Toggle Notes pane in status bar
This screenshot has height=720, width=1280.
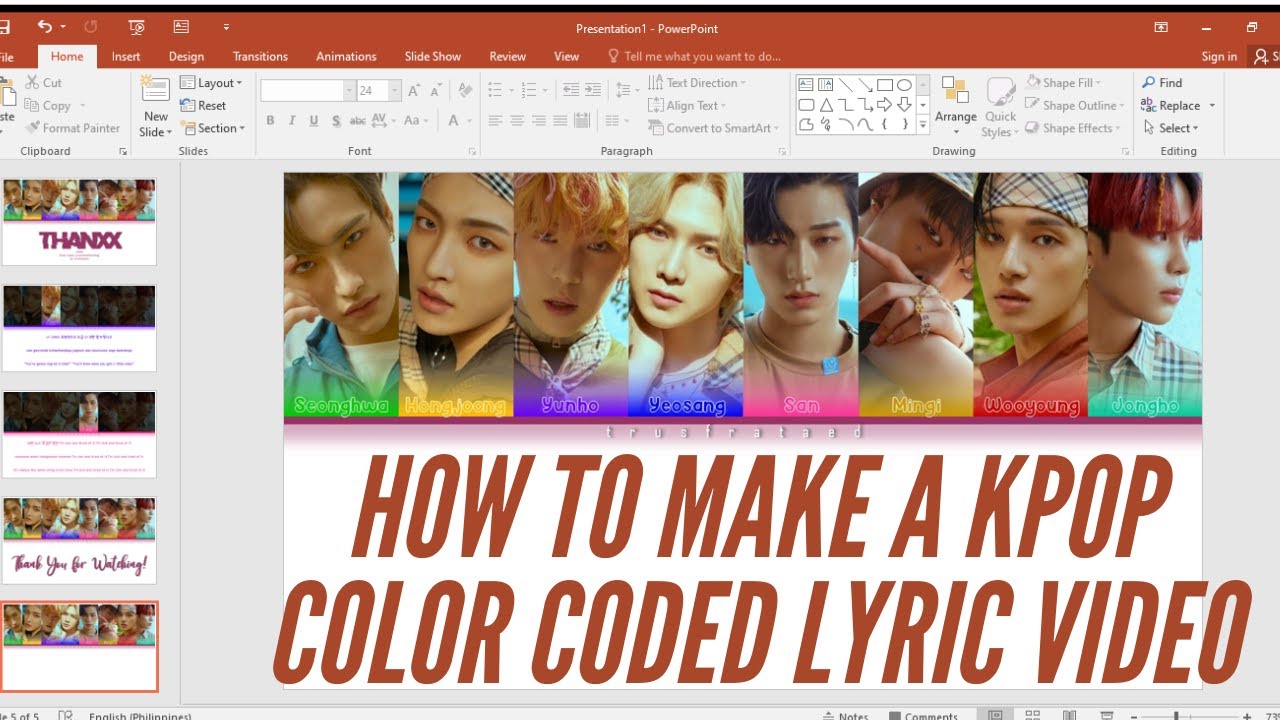pos(845,715)
